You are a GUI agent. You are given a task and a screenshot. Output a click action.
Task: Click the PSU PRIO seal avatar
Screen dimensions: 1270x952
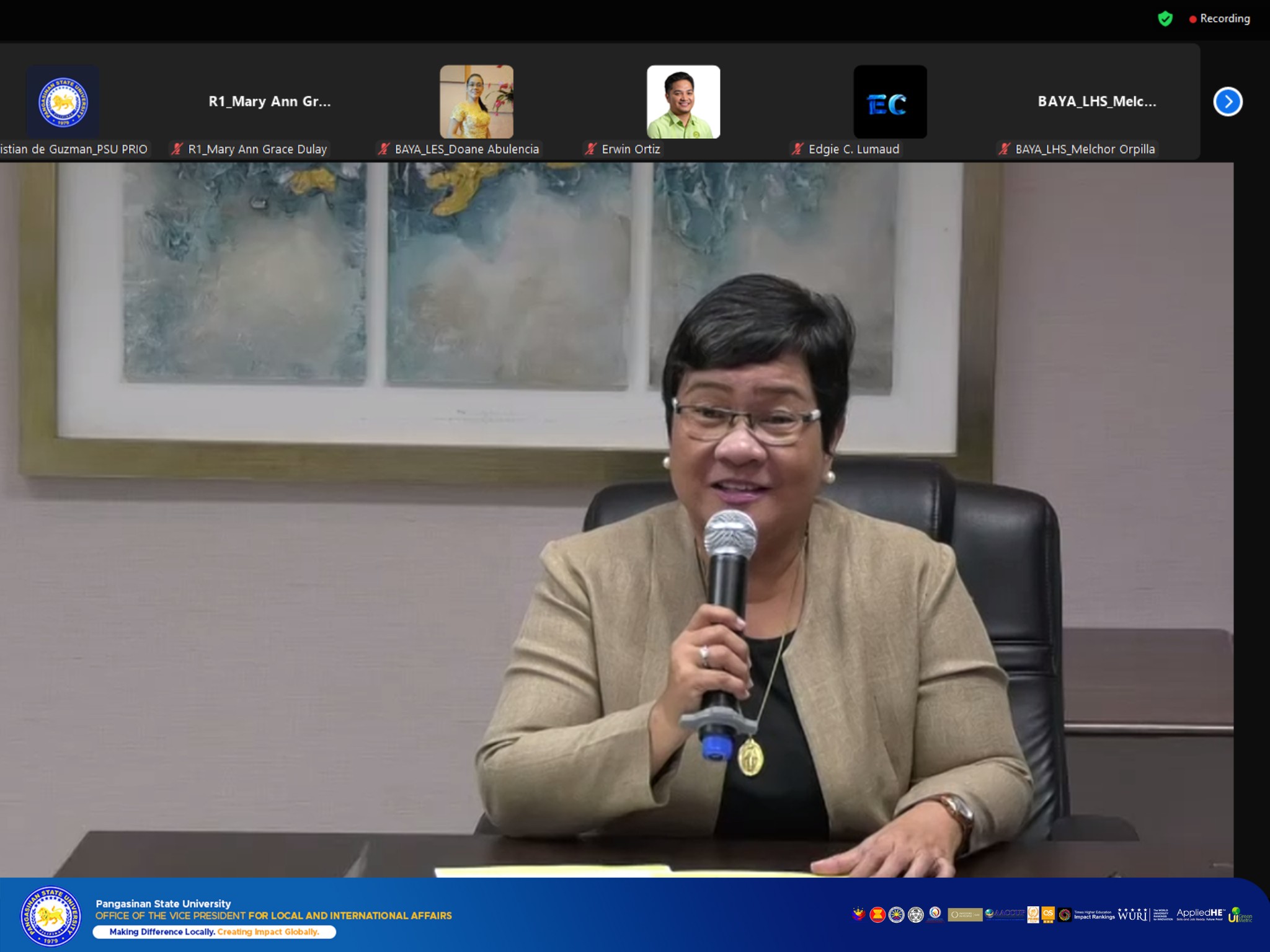pyautogui.click(x=63, y=102)
